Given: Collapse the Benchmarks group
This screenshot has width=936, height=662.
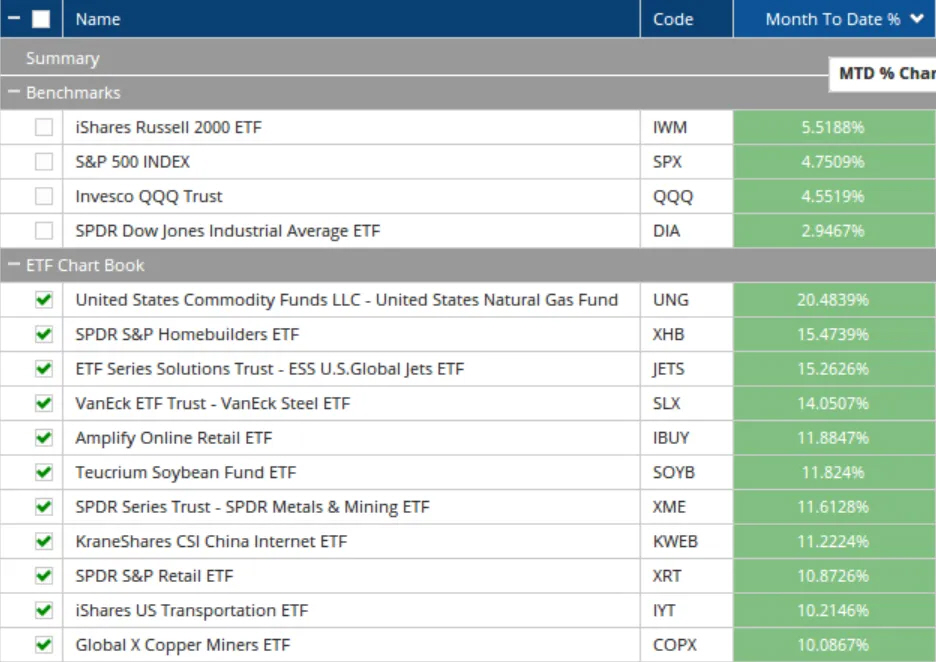Looking at the screenshot, I should [14, 93].
